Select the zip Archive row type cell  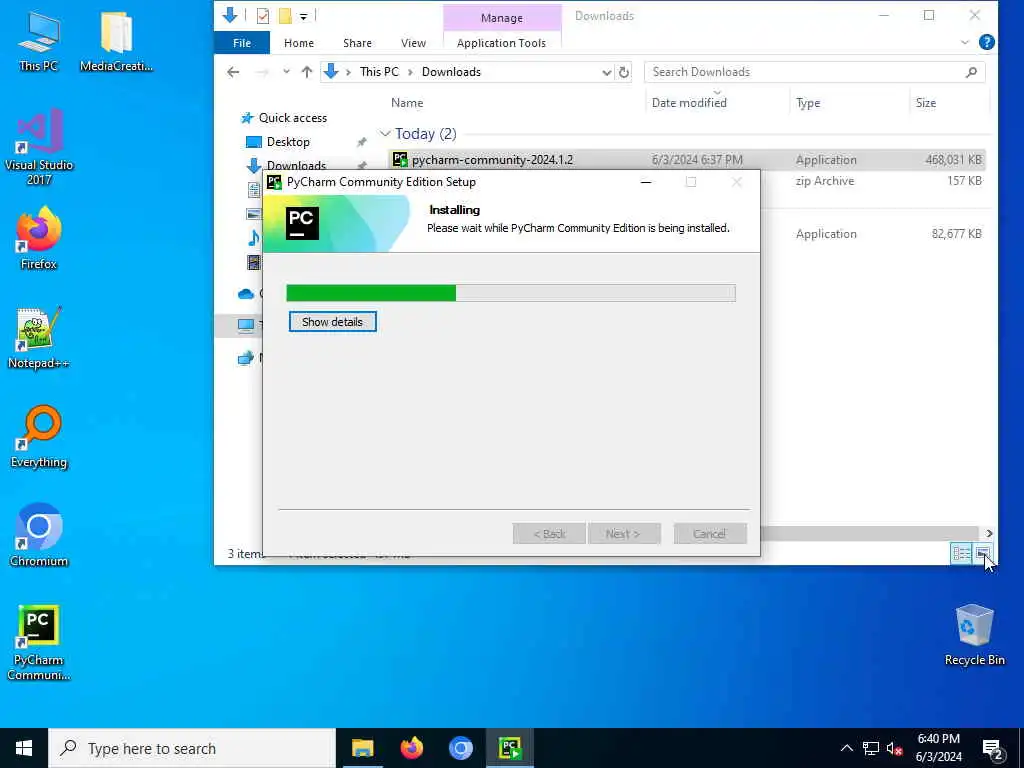tap(825, 181)
